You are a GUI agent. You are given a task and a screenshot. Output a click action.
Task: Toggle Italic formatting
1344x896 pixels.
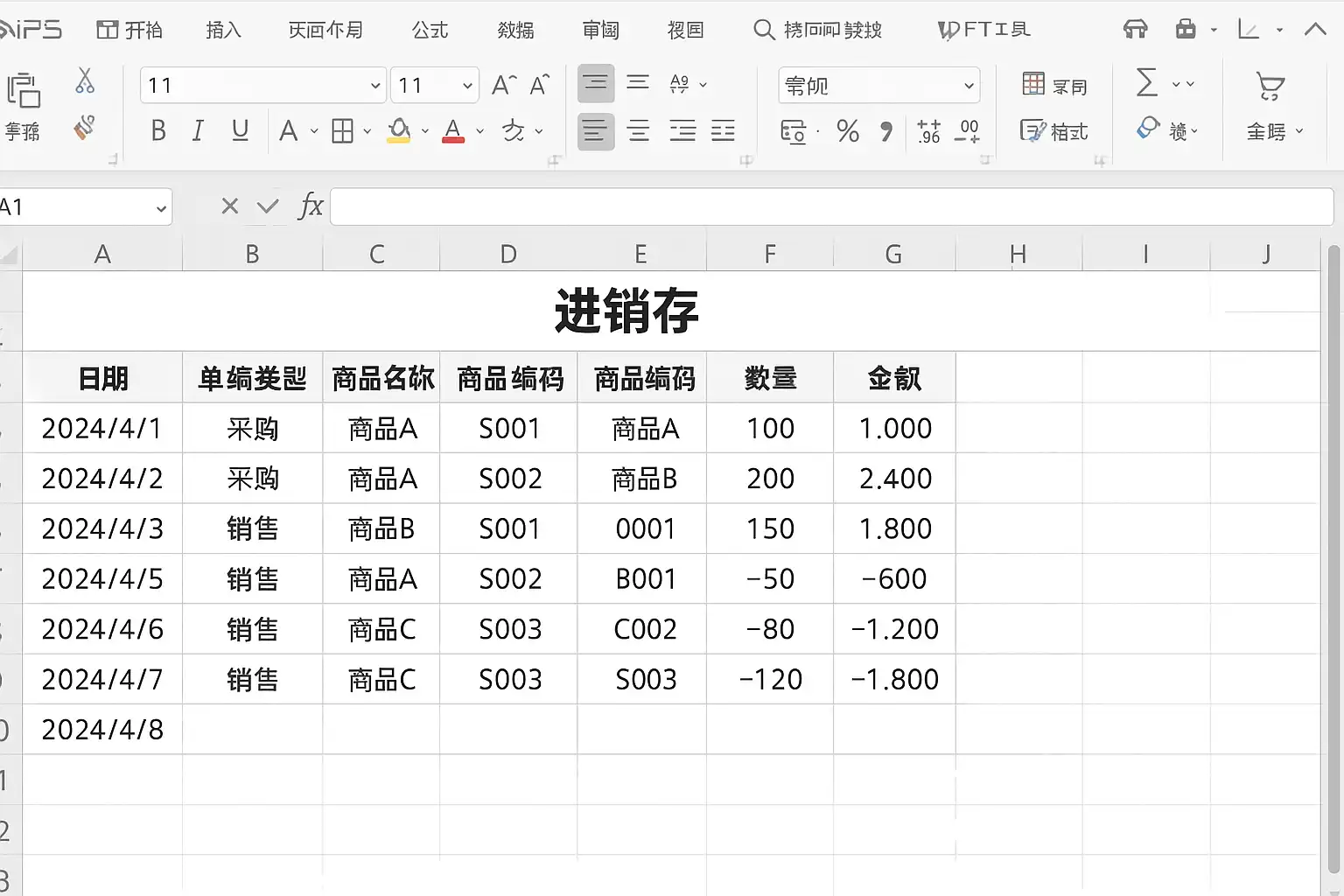(198, 131)
